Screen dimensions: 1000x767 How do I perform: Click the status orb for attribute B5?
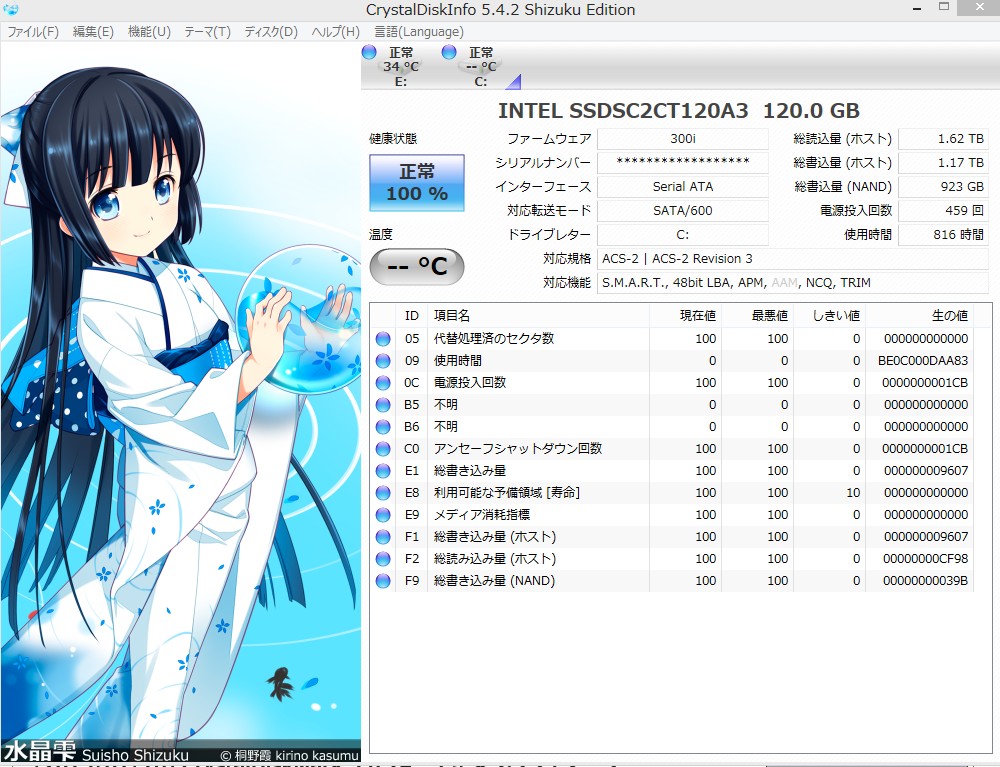coord(383,405)
